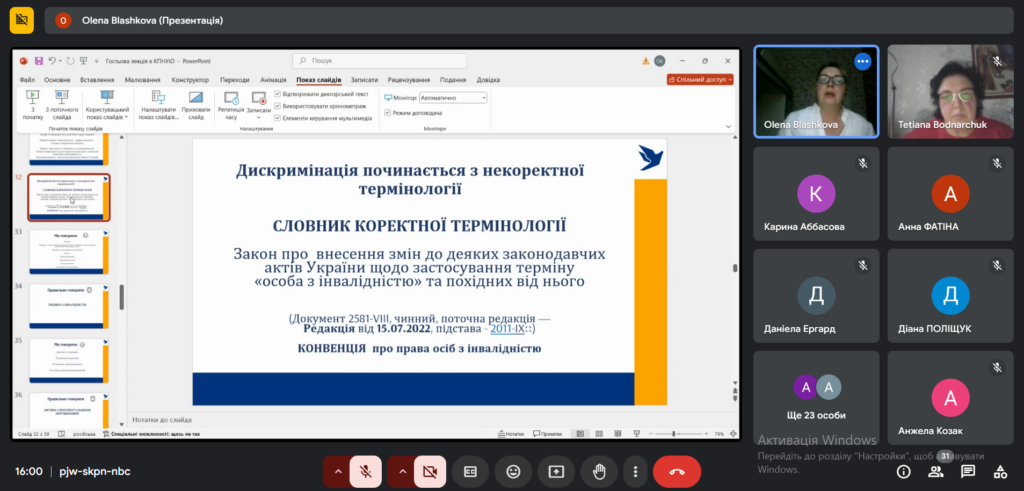1024x491 pixels.
Task: Turn on the camera
Action: 430,471
